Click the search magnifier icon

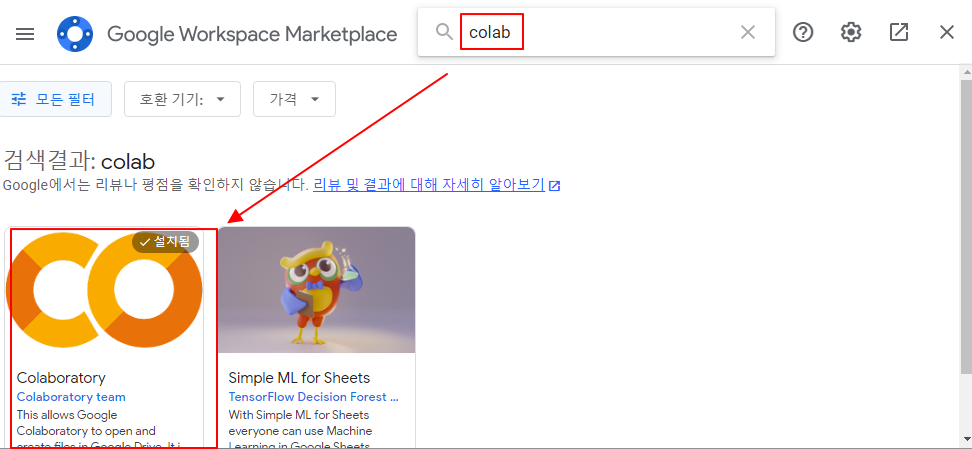(444, 32)
